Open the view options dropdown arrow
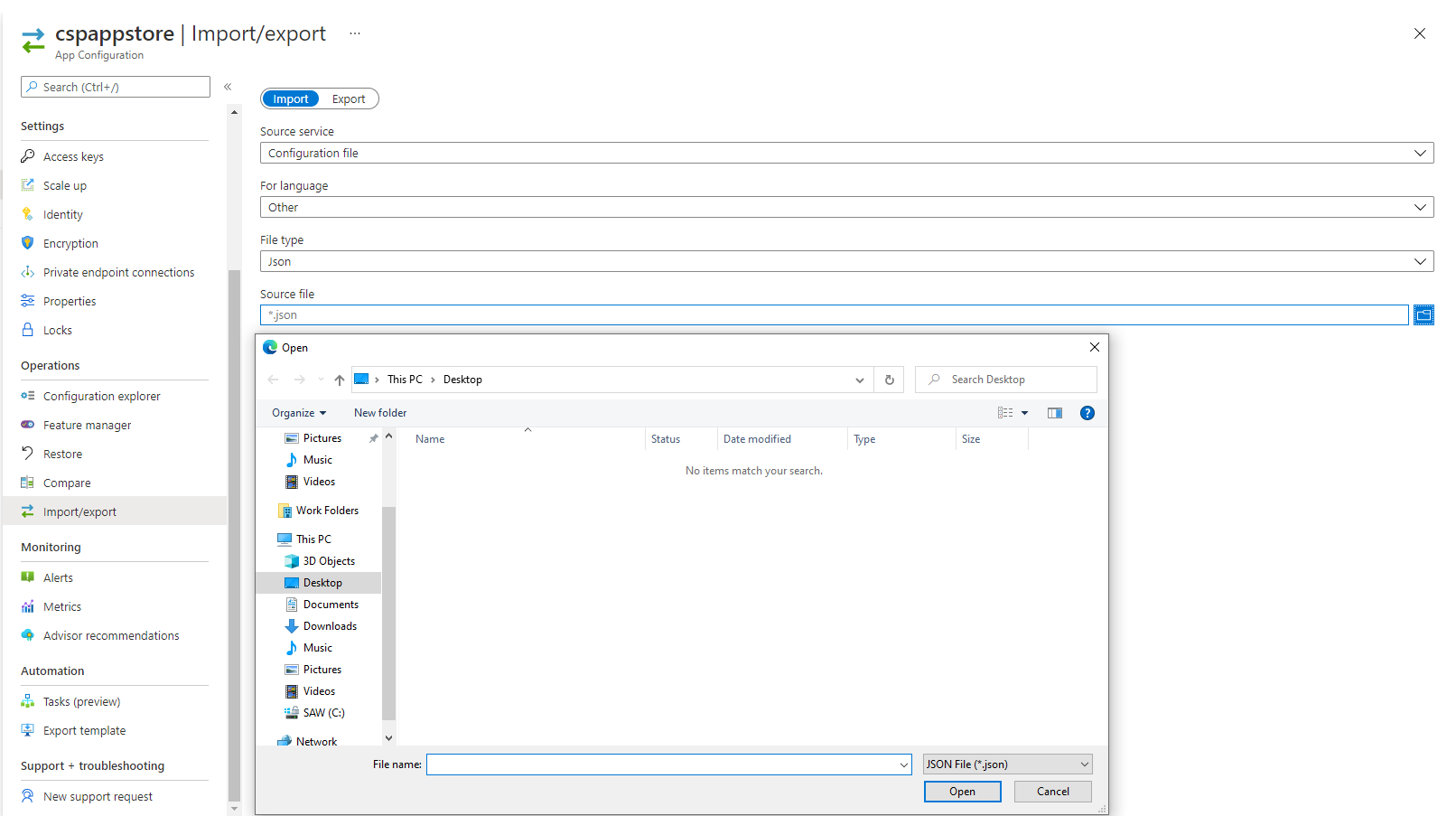 click(1024, 413)
